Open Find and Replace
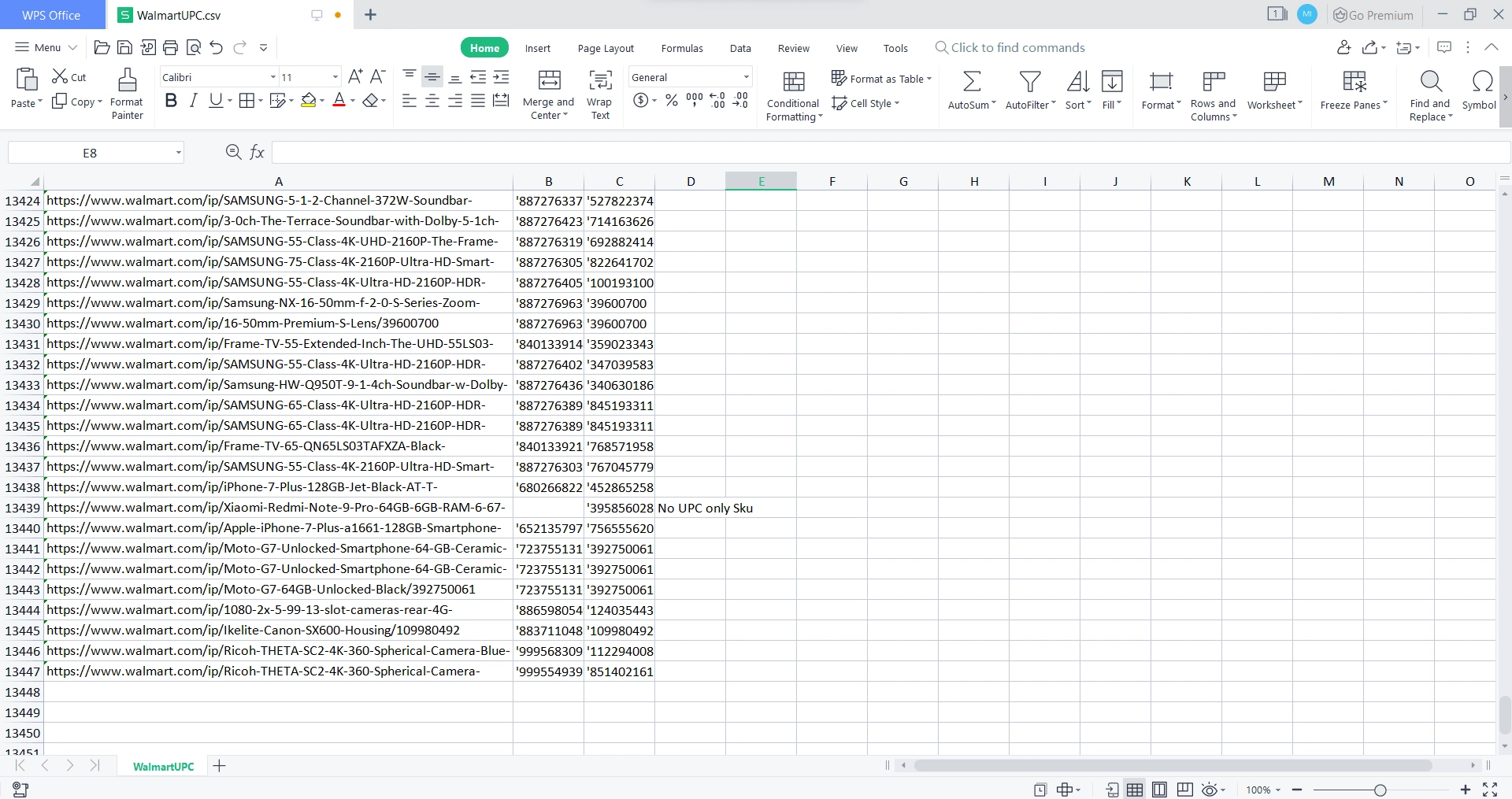The image size is (1512, 799). pos(1430,95)
